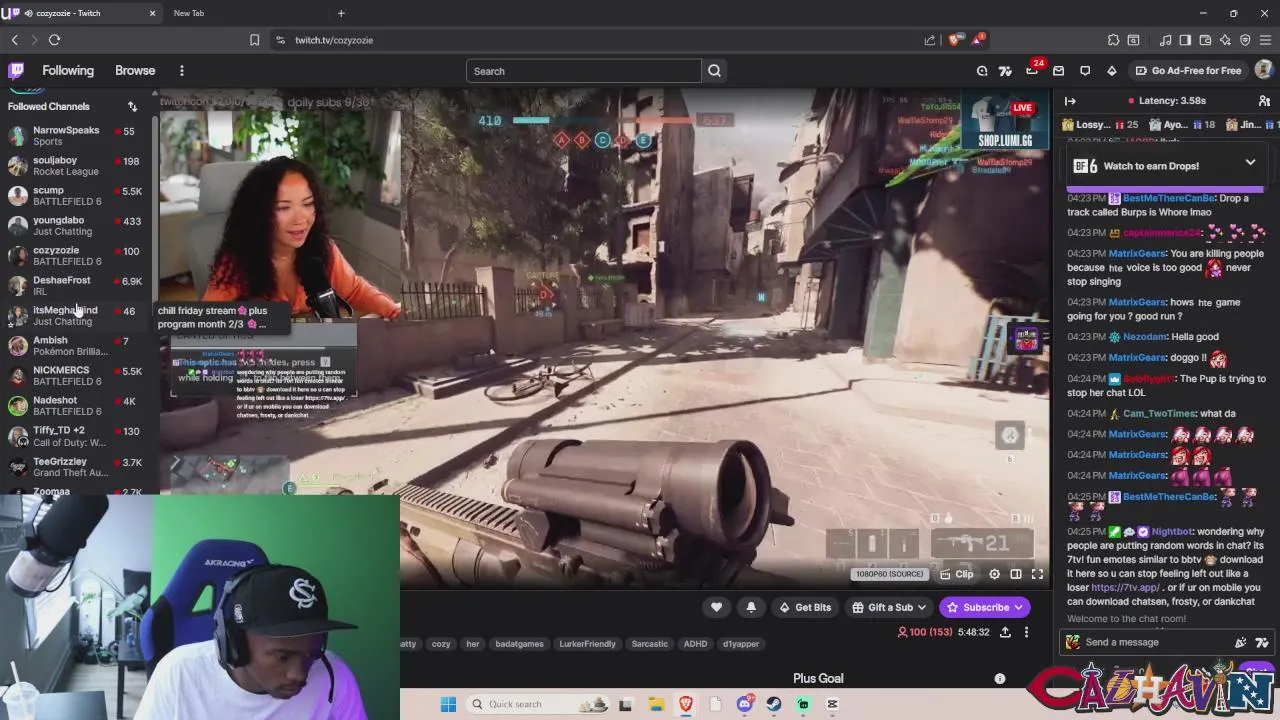
Task: Open souljaboy channel in sidebar
Action: (75, 166)
